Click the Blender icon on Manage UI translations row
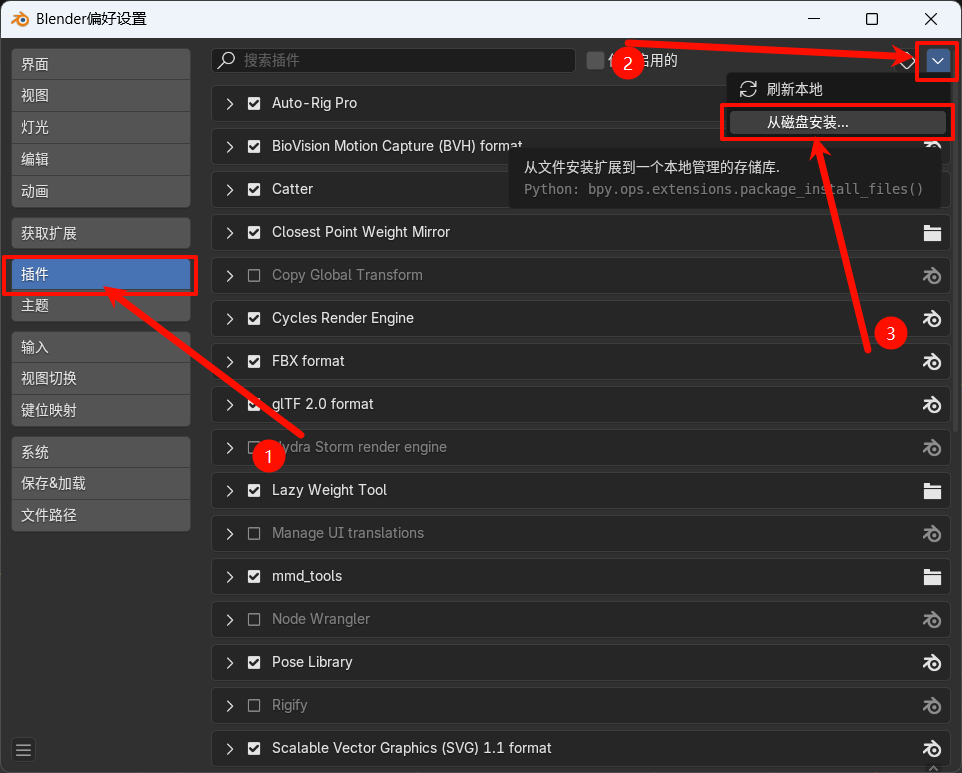962x773 pixels. (932, 533)
